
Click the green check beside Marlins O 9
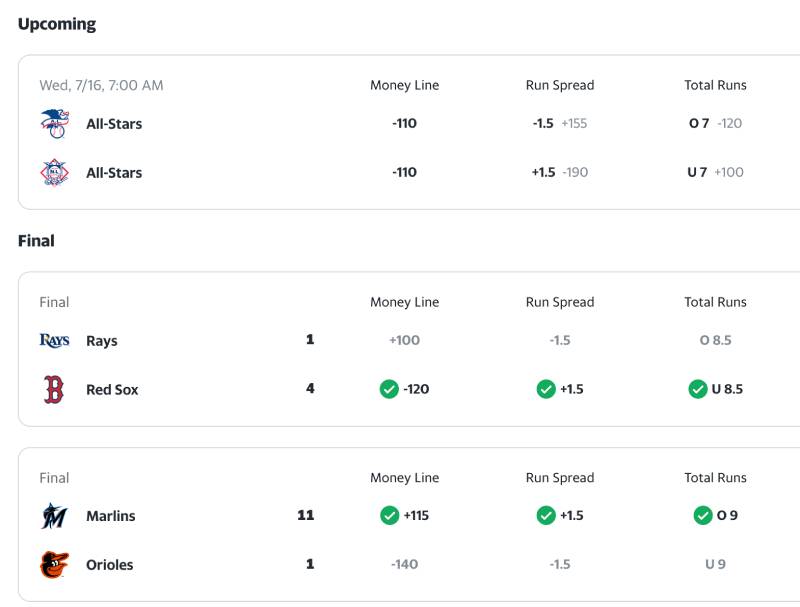click(703, 515)
